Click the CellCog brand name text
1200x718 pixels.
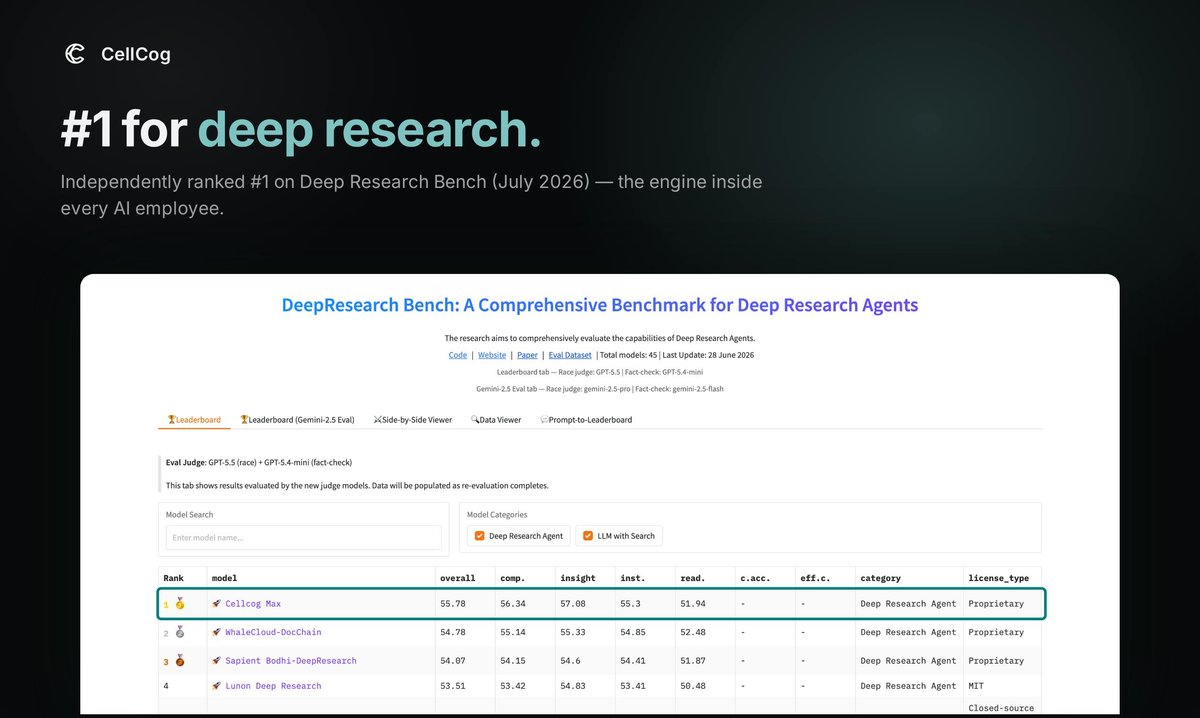coord(136,54)
